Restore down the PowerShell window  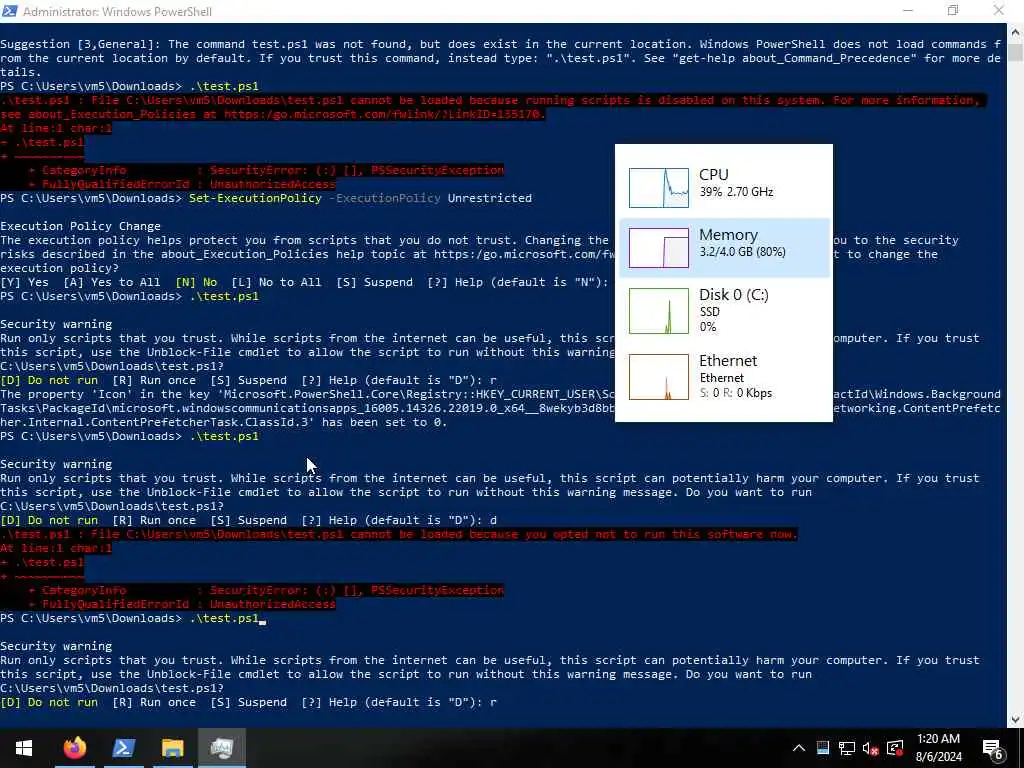953,11
